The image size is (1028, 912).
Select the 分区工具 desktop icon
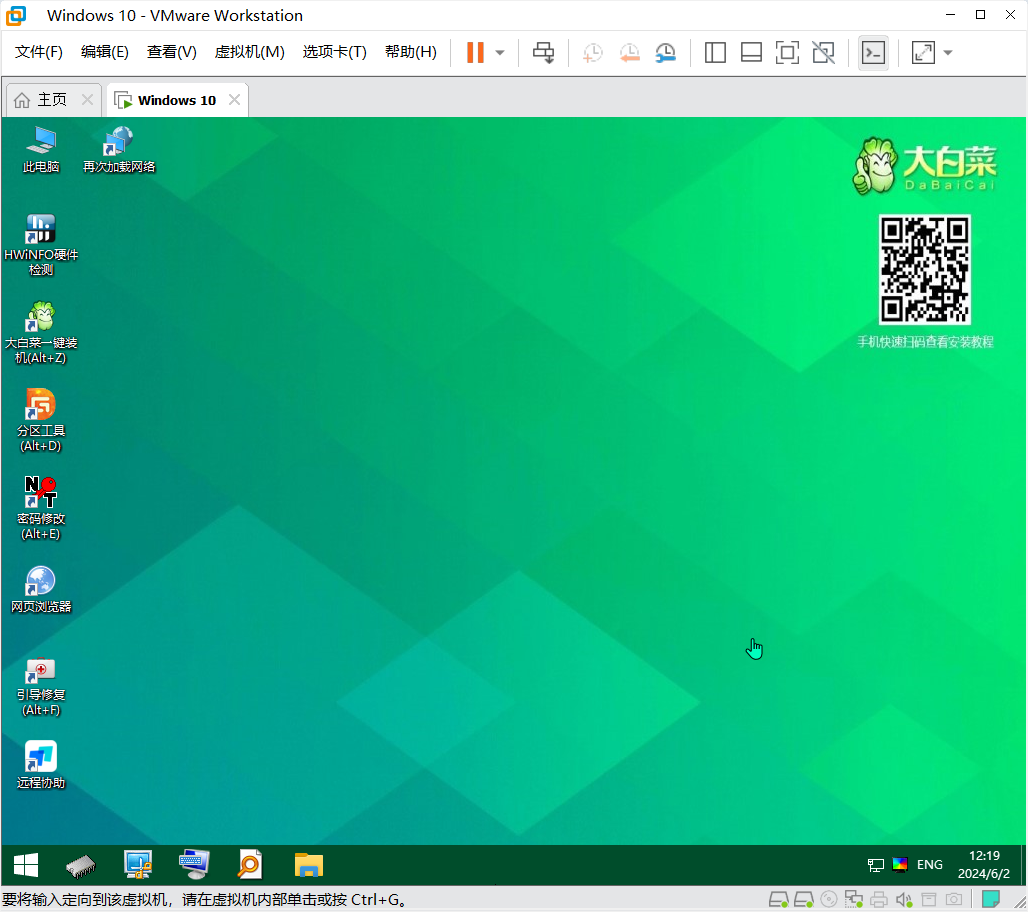41,420
